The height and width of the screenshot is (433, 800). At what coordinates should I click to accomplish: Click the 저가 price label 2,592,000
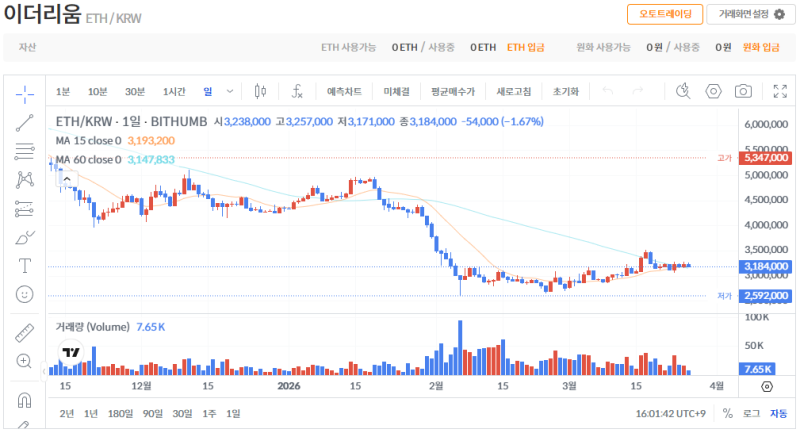(x=765, y=296)
